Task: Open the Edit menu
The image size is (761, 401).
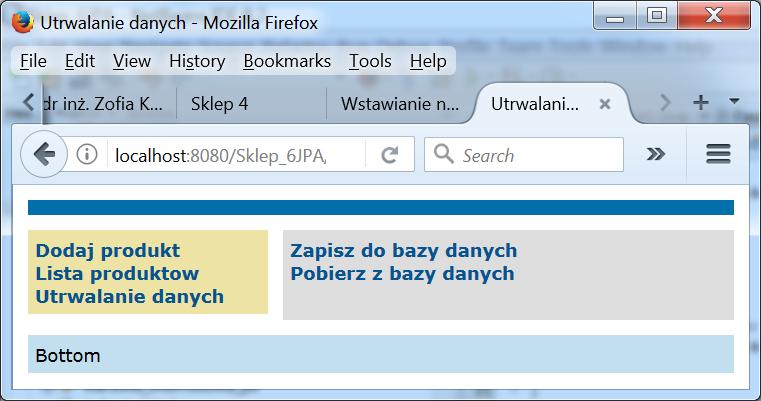Action: click(80, 61)
